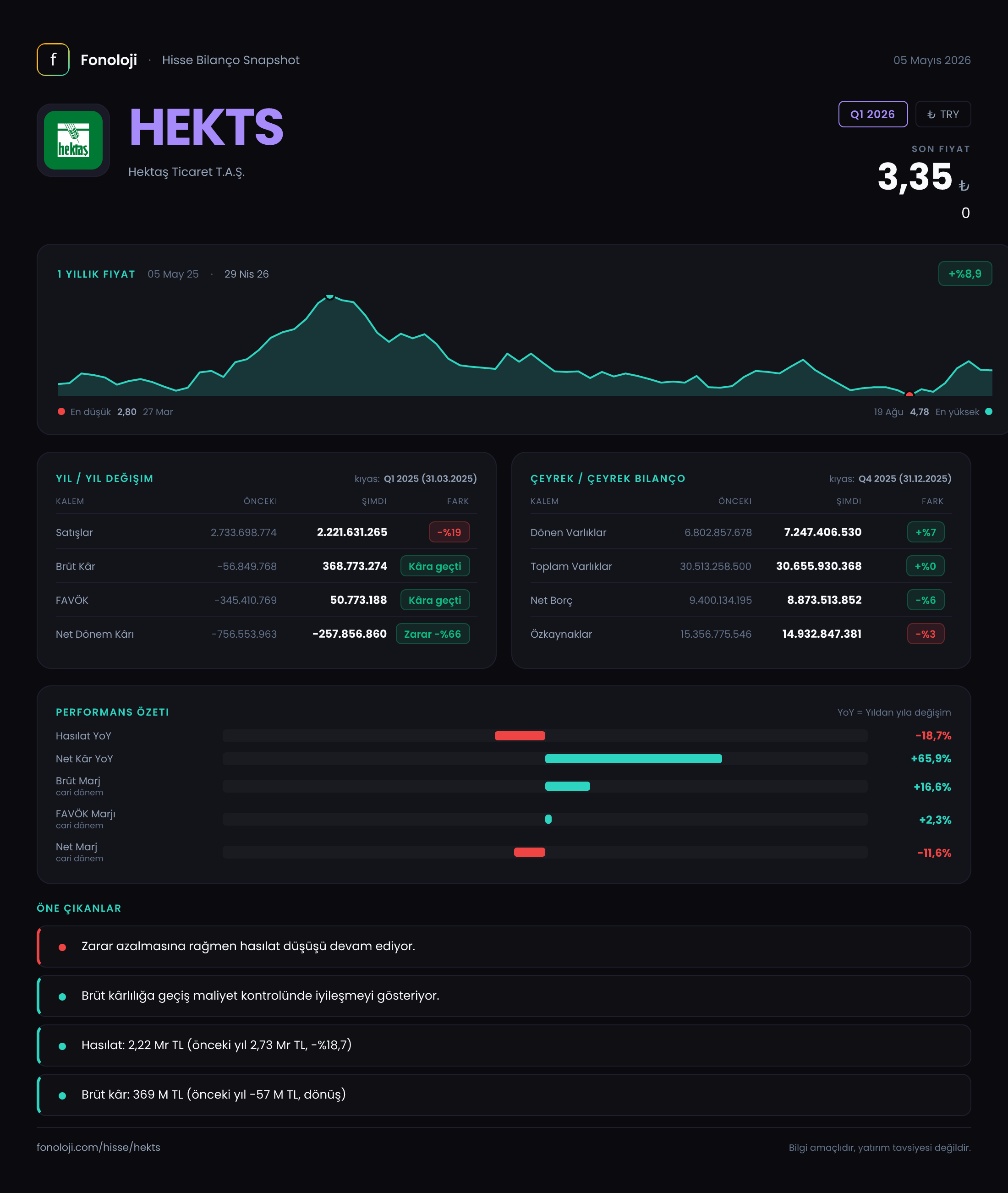Click the date 05 Mayıs 2026
The width and height of the screenshot is (1008, 1193).
click(932, 60)
